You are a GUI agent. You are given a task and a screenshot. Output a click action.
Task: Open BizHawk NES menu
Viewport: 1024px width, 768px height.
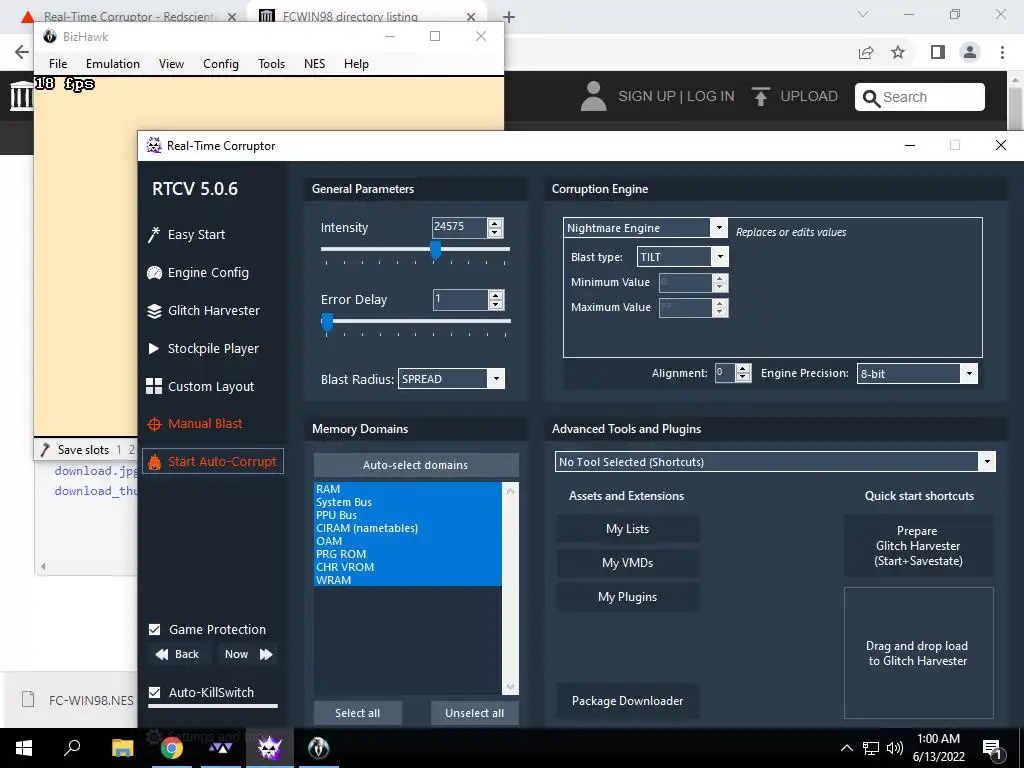pyautogui.click(x=314, y=64)
